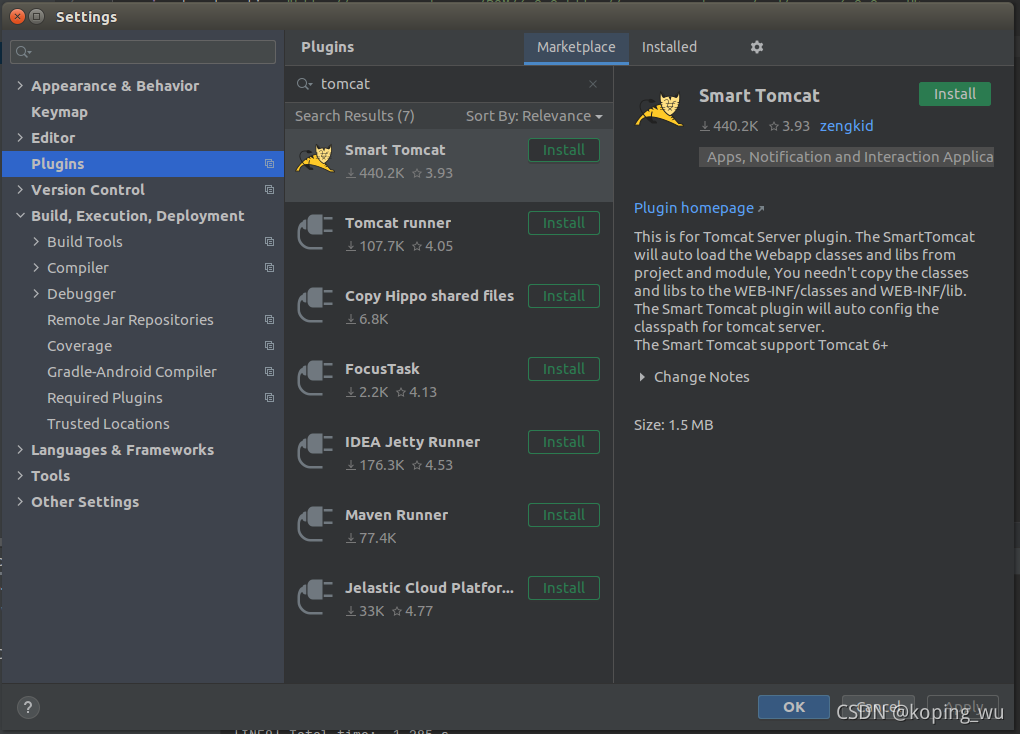Click the Smart Tomcat cat icon in results list
Image resolution: width=1020 pixels, height=734 pixels.
[x=315, y=158]
